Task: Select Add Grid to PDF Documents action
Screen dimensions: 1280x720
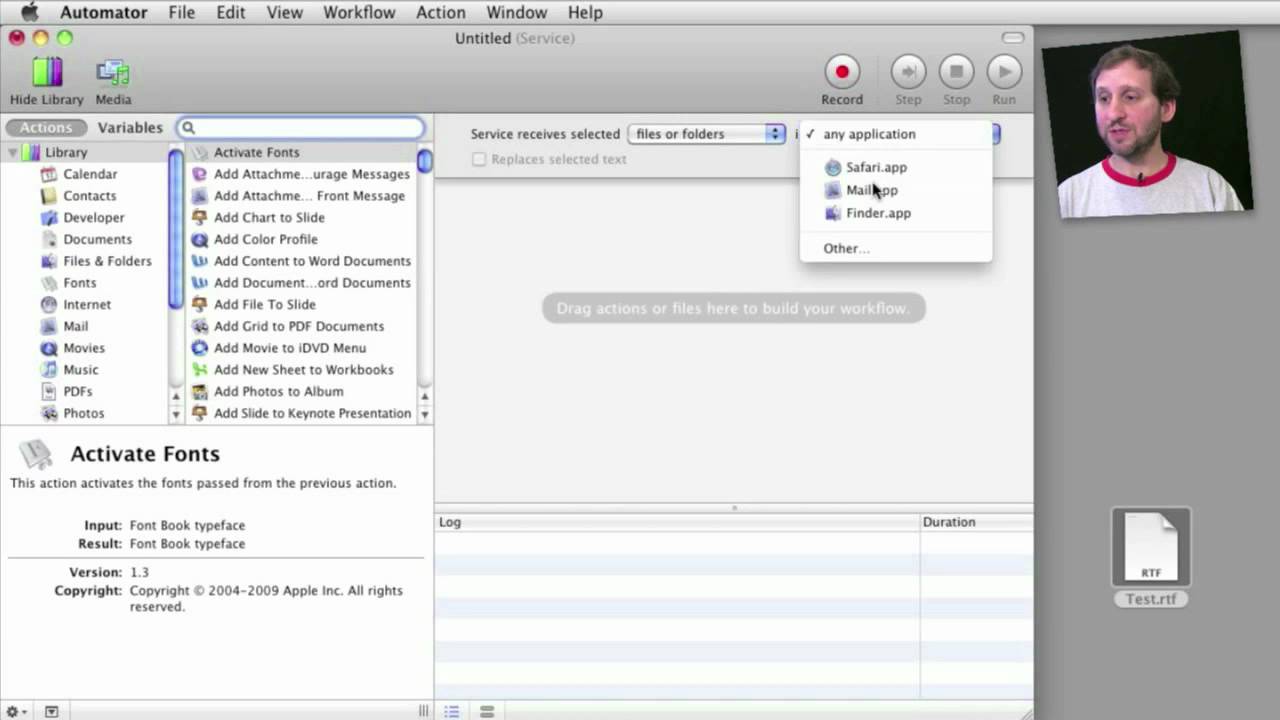Action: point(301,327)
